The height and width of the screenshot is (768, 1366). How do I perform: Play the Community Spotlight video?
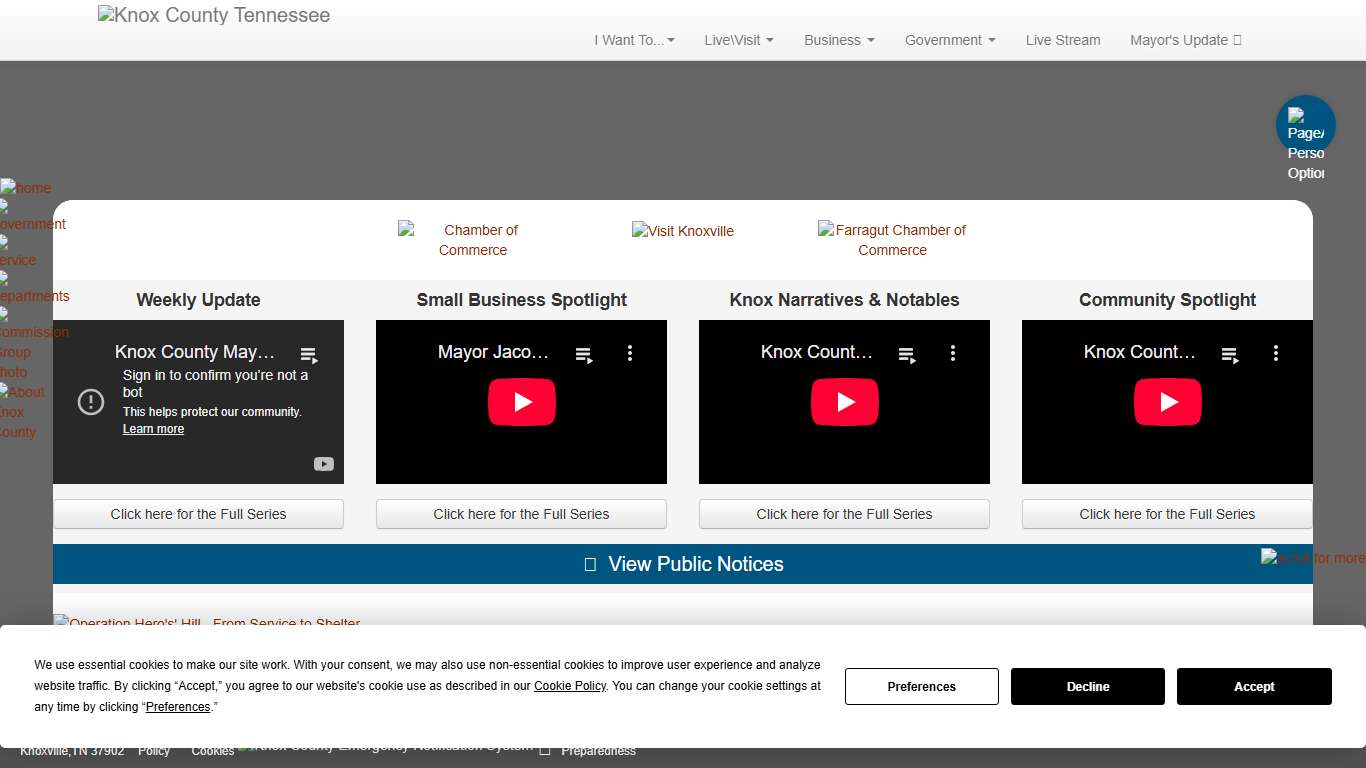1167,402
